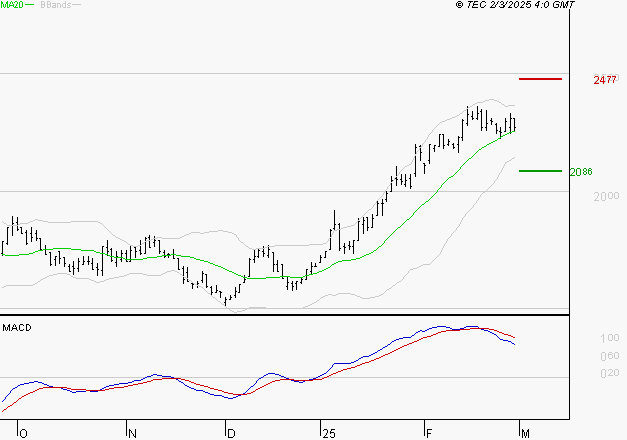The image size is (627, 440).
Task: Click the 020 MACD axis label
Action: [610, 373]
